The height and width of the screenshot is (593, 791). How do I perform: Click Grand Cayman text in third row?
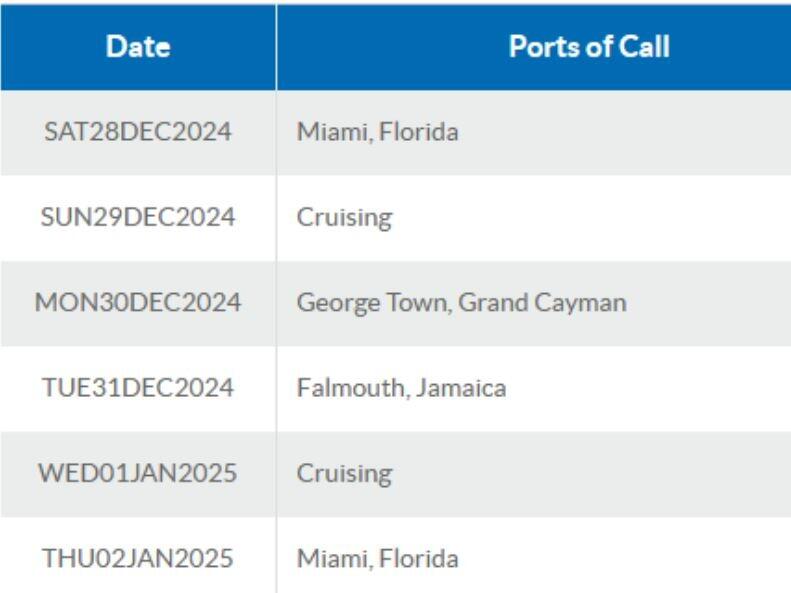(x=542, y=304)
